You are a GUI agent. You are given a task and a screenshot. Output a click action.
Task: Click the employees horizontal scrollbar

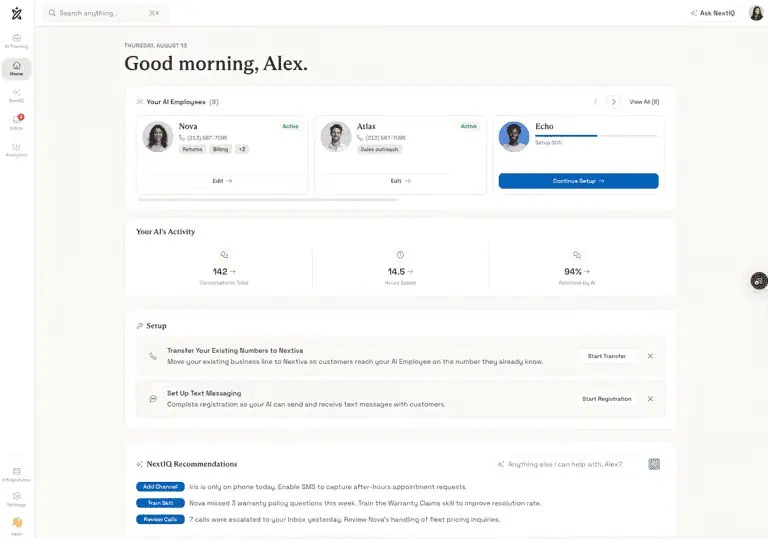coord(267,200)
